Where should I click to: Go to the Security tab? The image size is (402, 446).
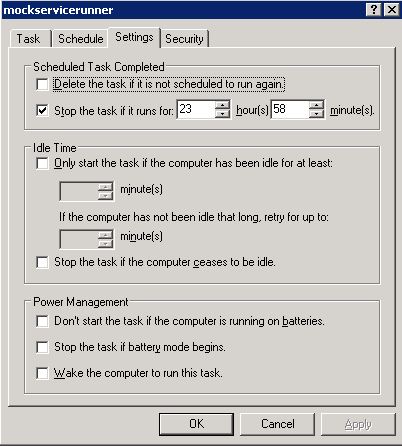[x=184, y=39]
